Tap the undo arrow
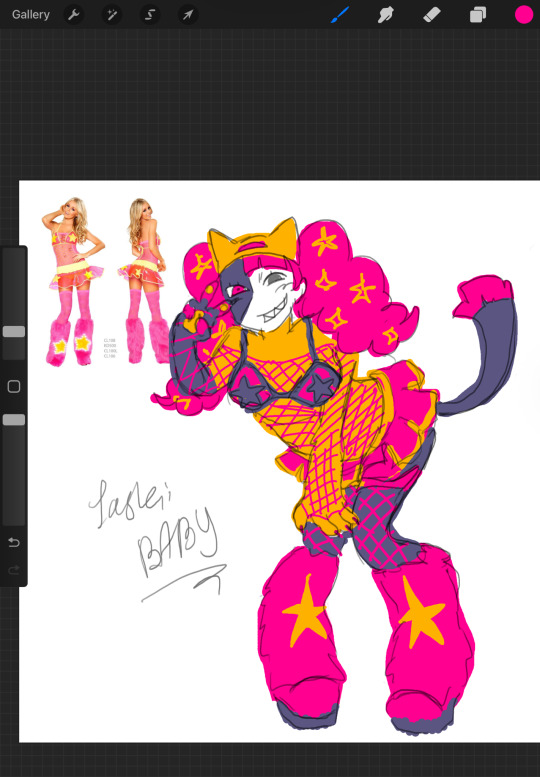The width and height of the screenshot is (540, 777). click(14, 543)
